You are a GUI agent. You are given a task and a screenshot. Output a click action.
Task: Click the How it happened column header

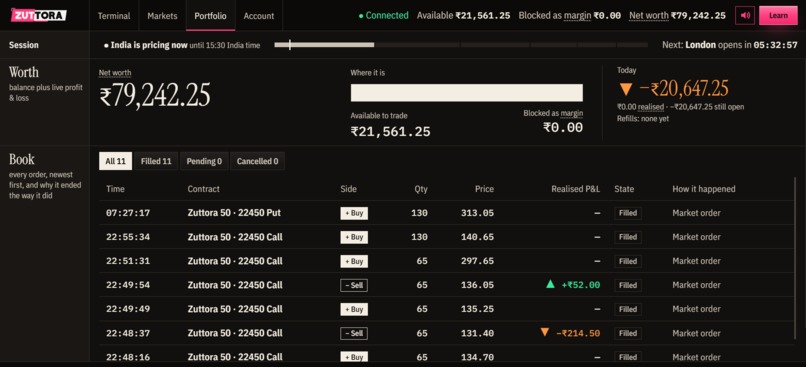coord(704,189)
